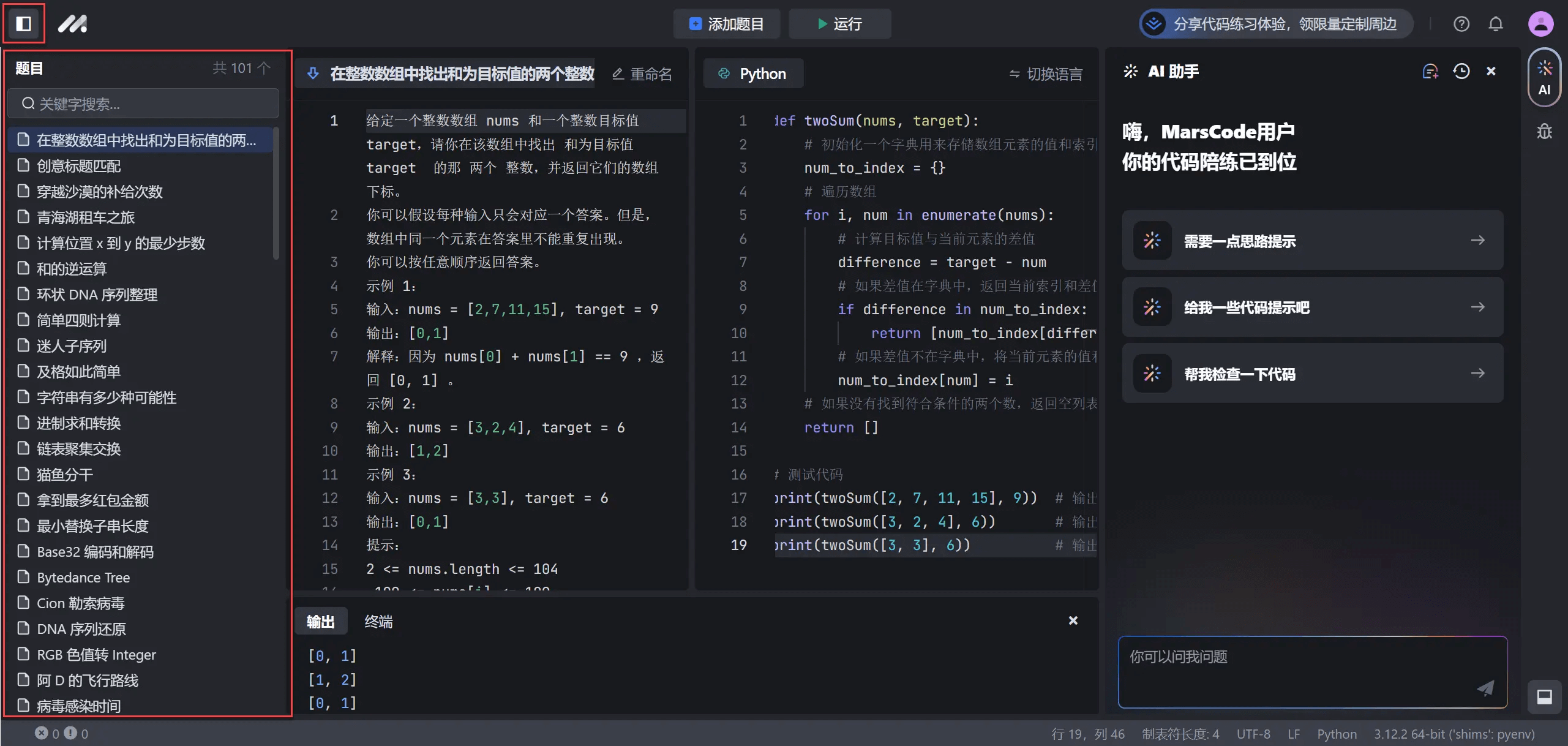The image size is (1568, 746).
Task: Click the 添加题目 button
Action: [x=726, y=24]
